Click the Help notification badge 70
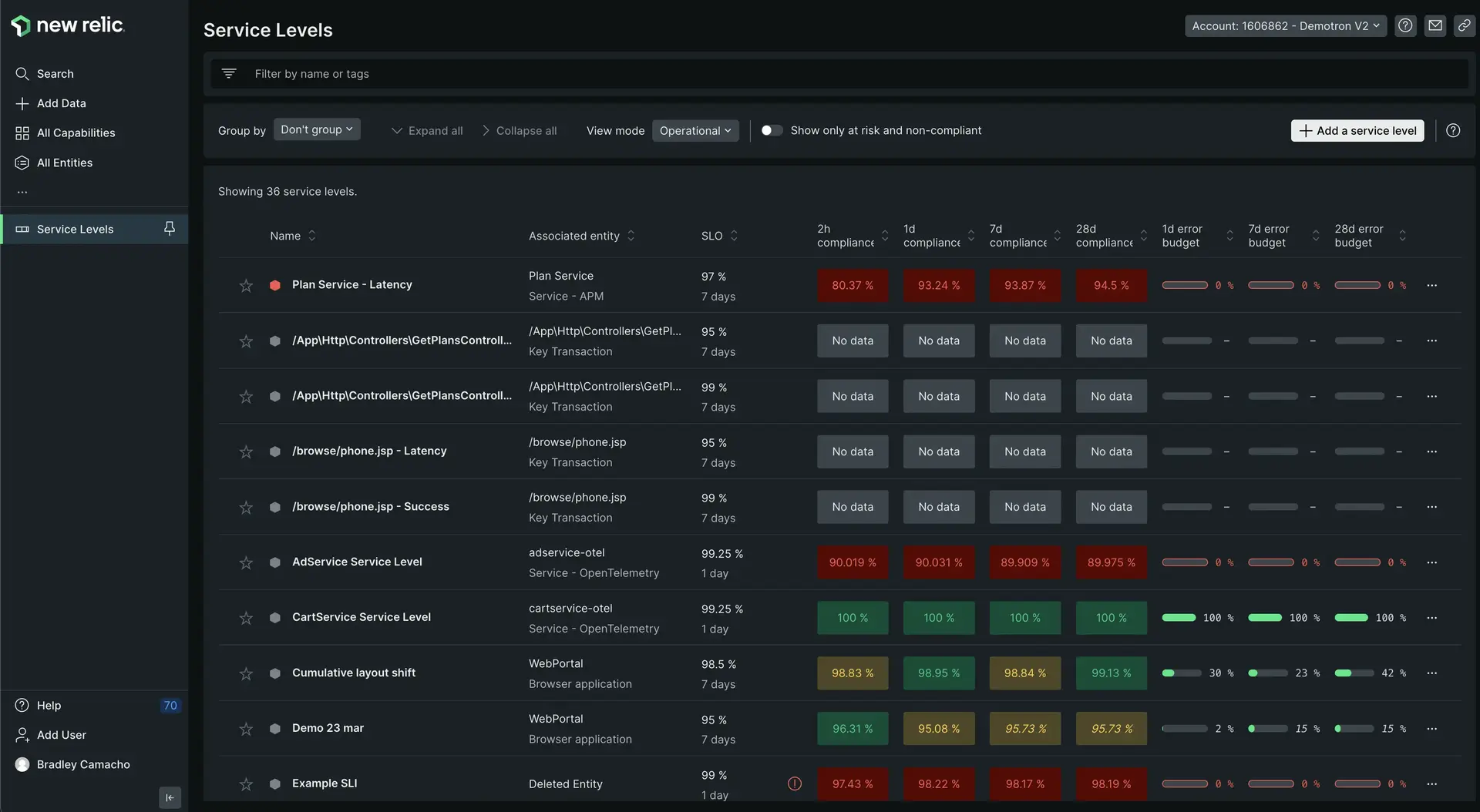 click(x=170, y=705)
